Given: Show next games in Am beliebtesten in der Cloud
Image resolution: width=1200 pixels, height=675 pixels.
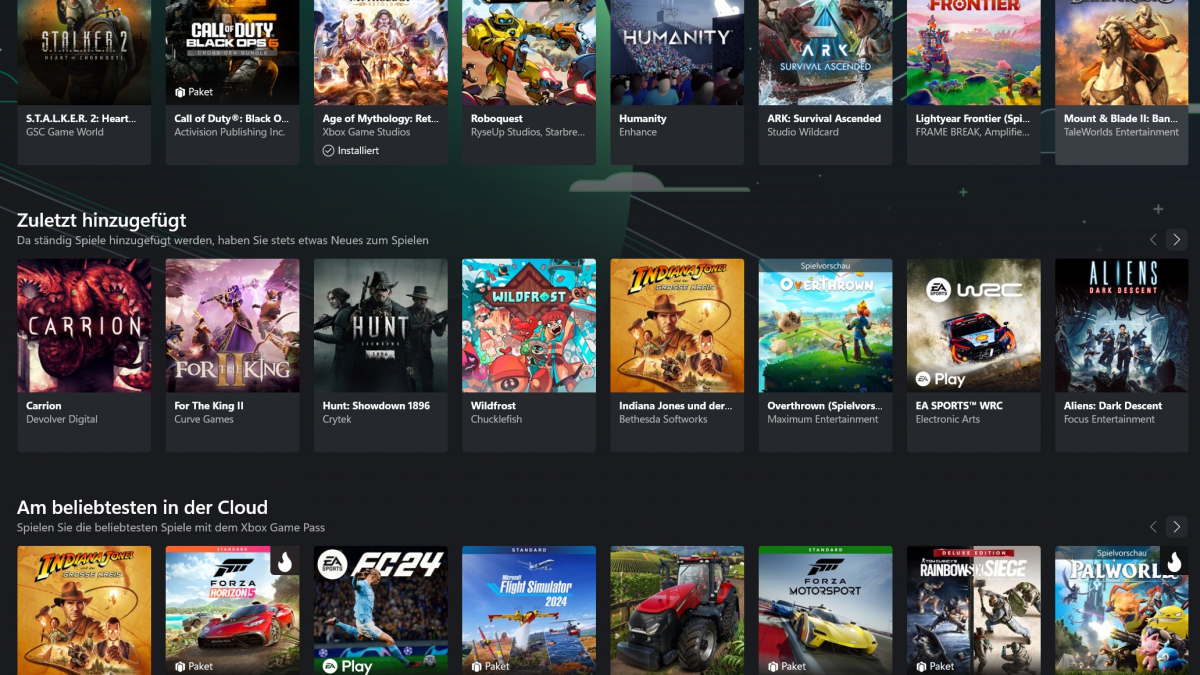Looking at the screenshot, I should (1176, 526).
